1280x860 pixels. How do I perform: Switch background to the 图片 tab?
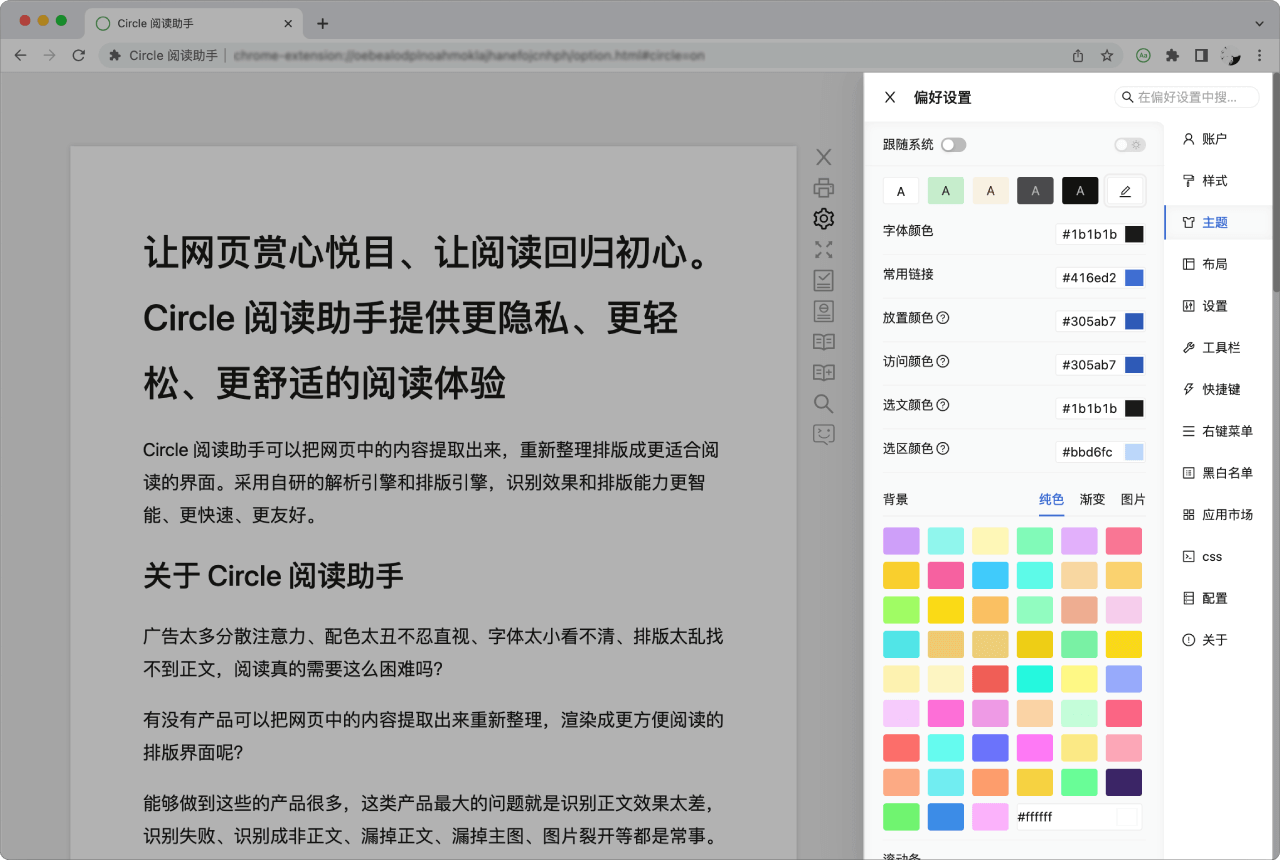[1133, 500]
